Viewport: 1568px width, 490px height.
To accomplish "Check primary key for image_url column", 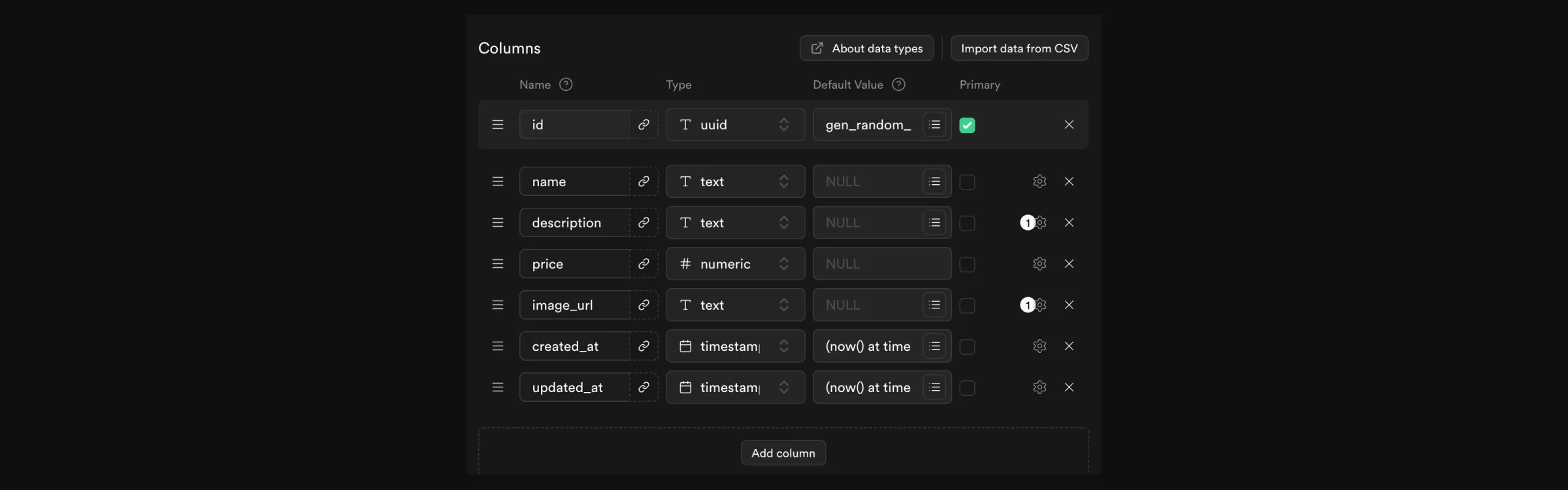I will click(x=968, y=306).
